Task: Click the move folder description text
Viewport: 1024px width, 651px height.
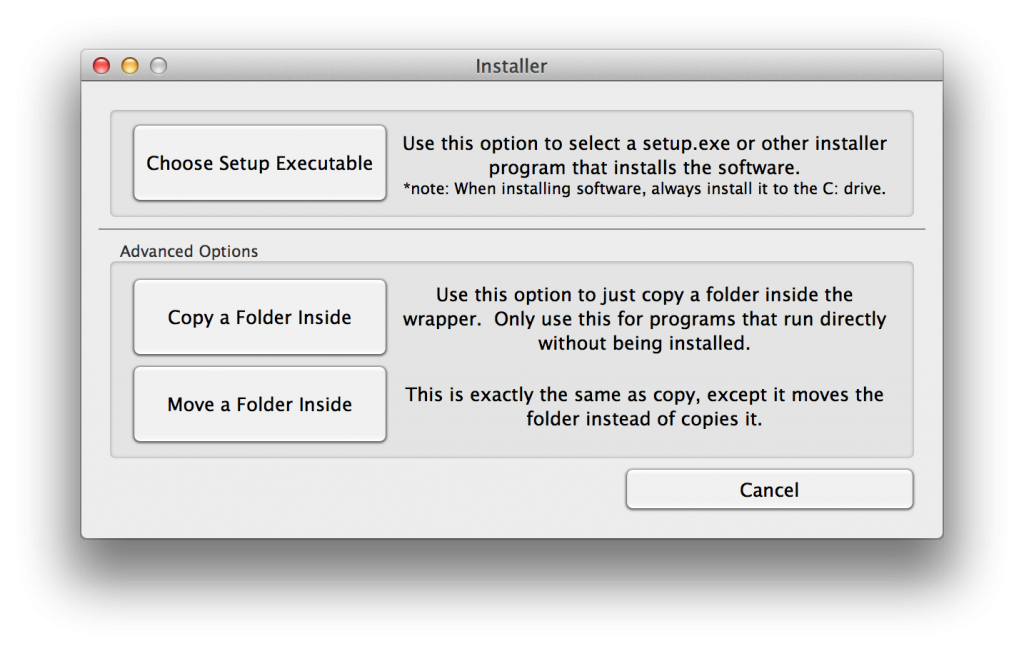Action: click(644, 406)
